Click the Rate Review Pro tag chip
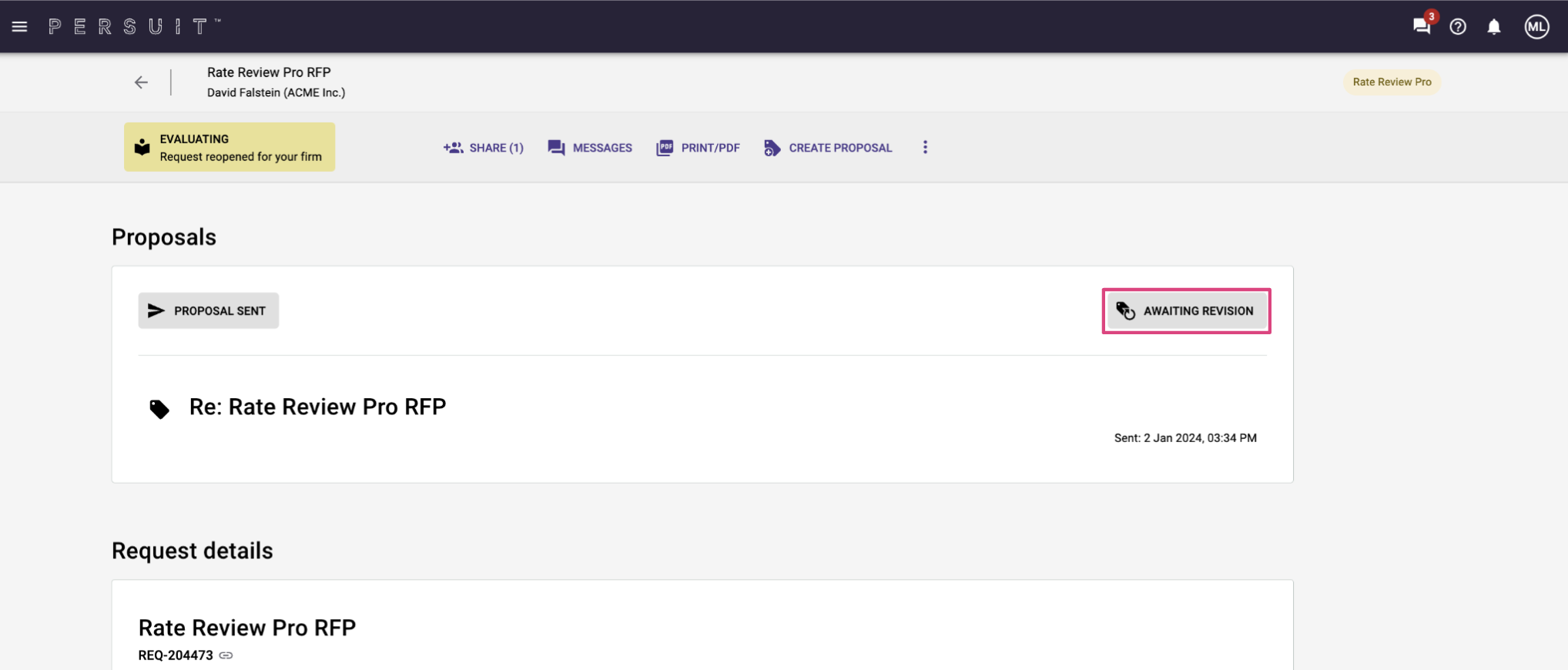Image resolution: width=1568 pixels, height=670 pixels. (x=1392, y=82)
